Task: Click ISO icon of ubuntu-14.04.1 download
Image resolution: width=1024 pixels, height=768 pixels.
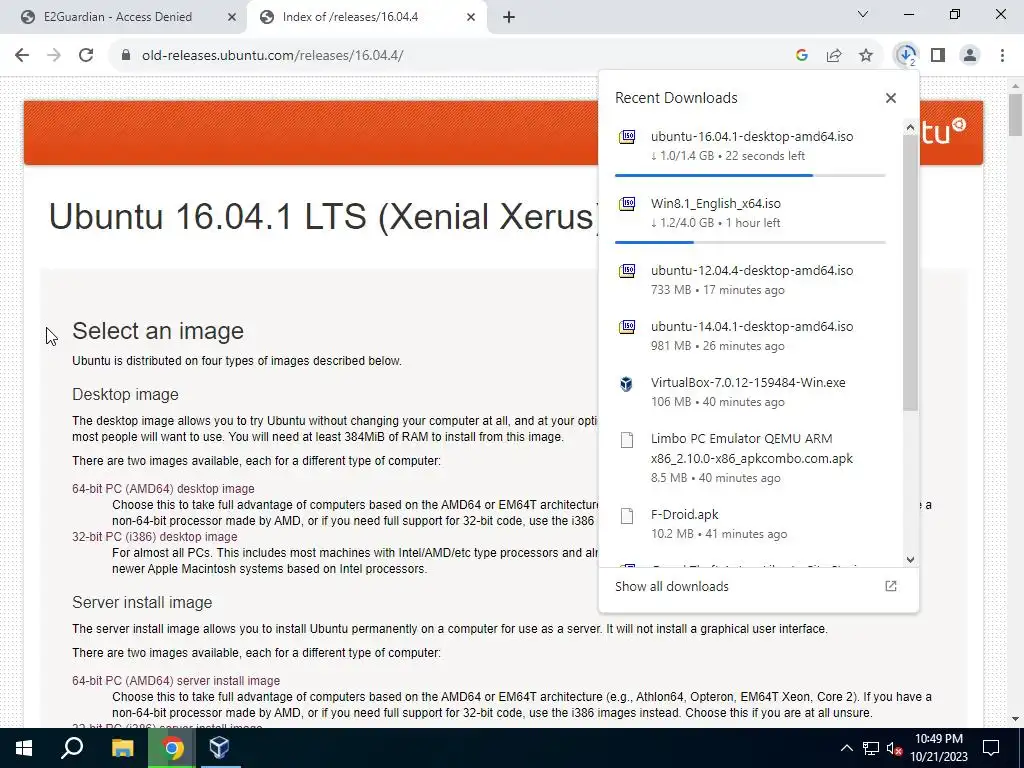Action: 627,327
